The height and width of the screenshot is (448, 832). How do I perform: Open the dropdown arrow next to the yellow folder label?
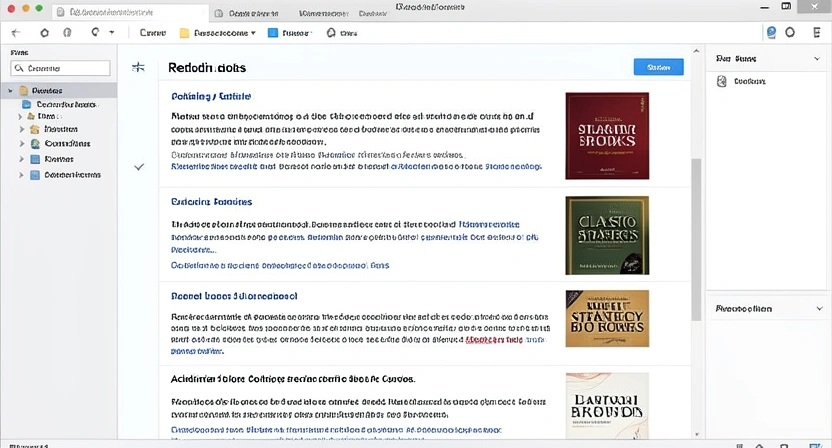(253, 33)
